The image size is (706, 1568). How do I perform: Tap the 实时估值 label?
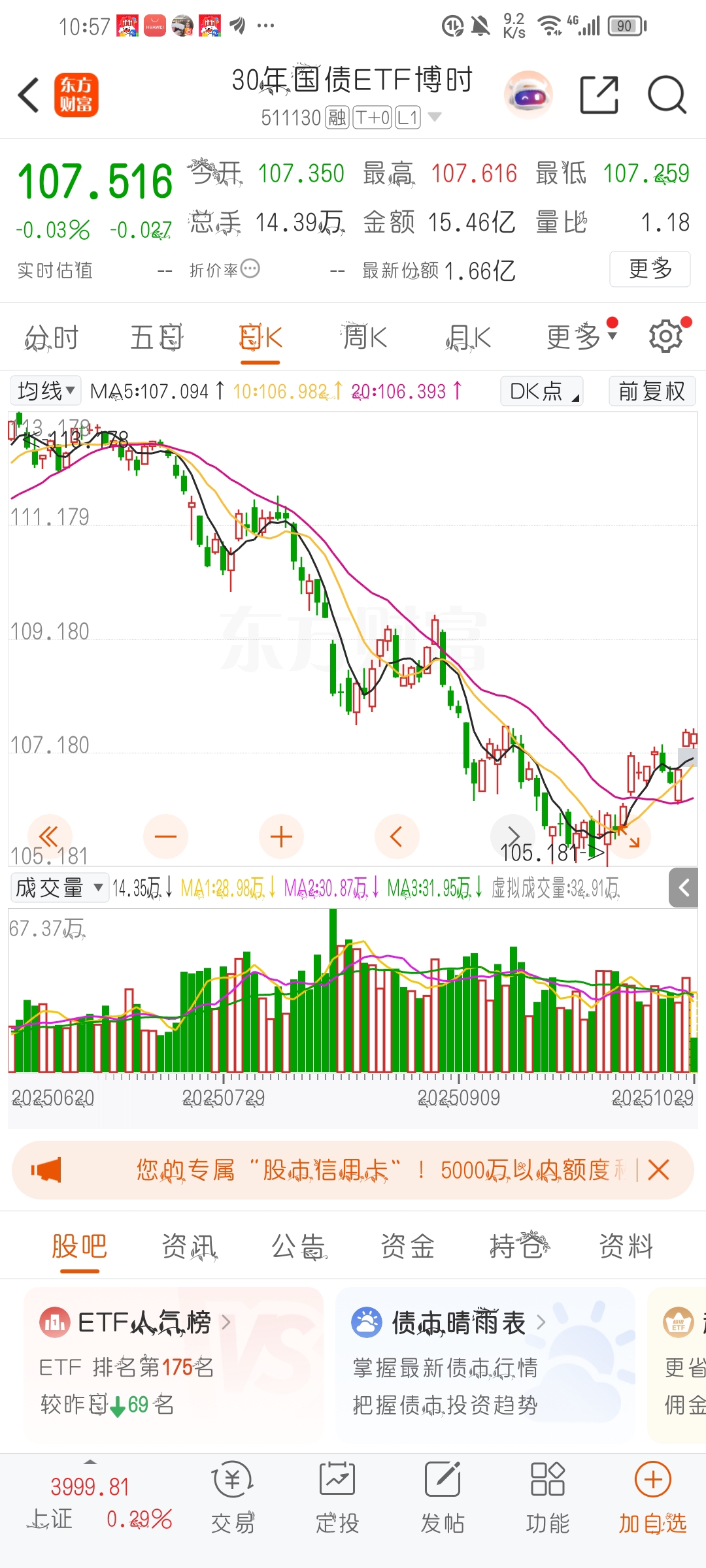(x=55, y=270)
